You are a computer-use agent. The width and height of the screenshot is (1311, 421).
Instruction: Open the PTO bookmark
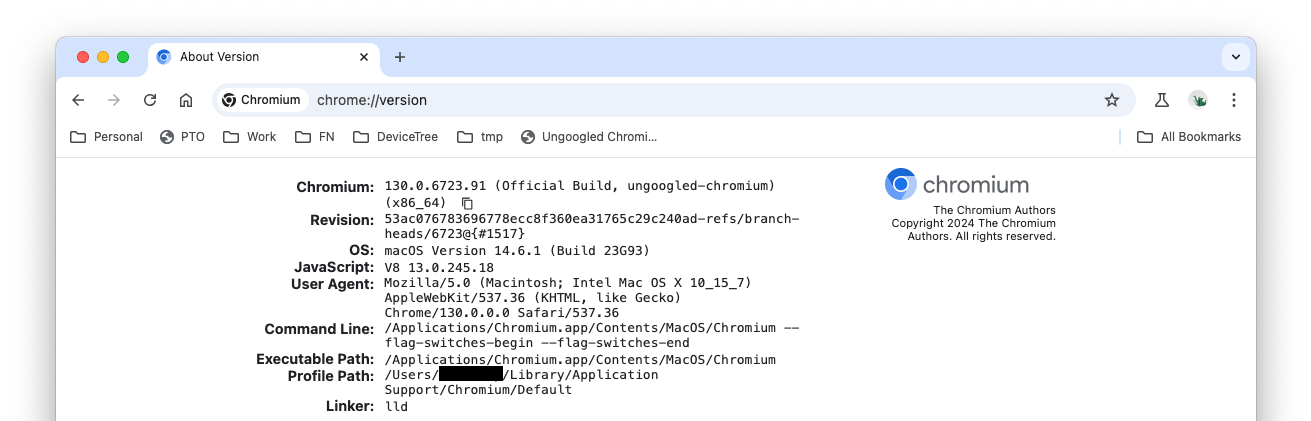point(182,137)
